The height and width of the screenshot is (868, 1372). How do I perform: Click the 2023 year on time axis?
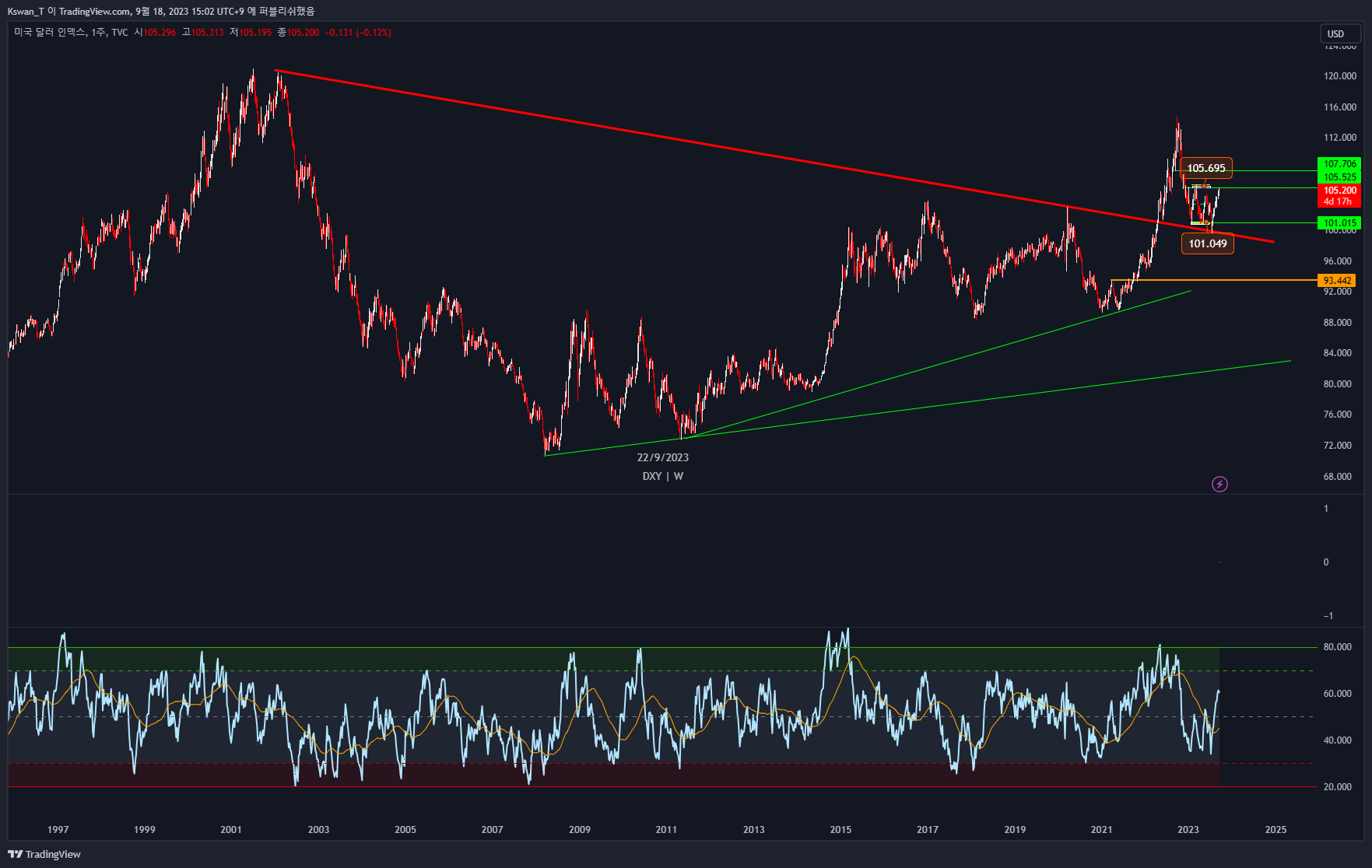[1188, 829]
